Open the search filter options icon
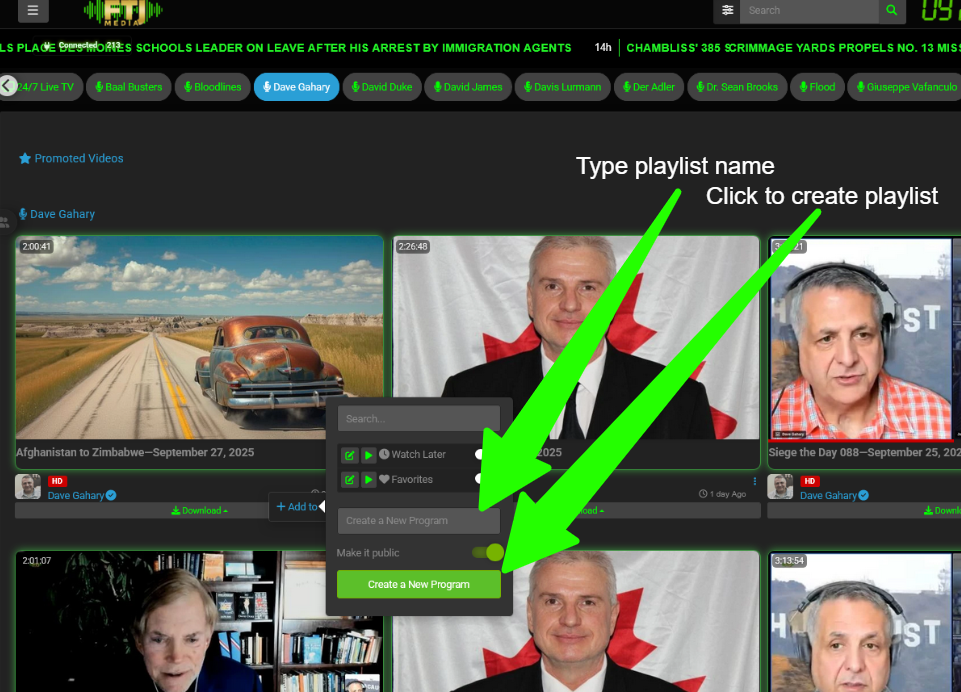The height and width of the screenshot is (692, 961). coord(727,11)
